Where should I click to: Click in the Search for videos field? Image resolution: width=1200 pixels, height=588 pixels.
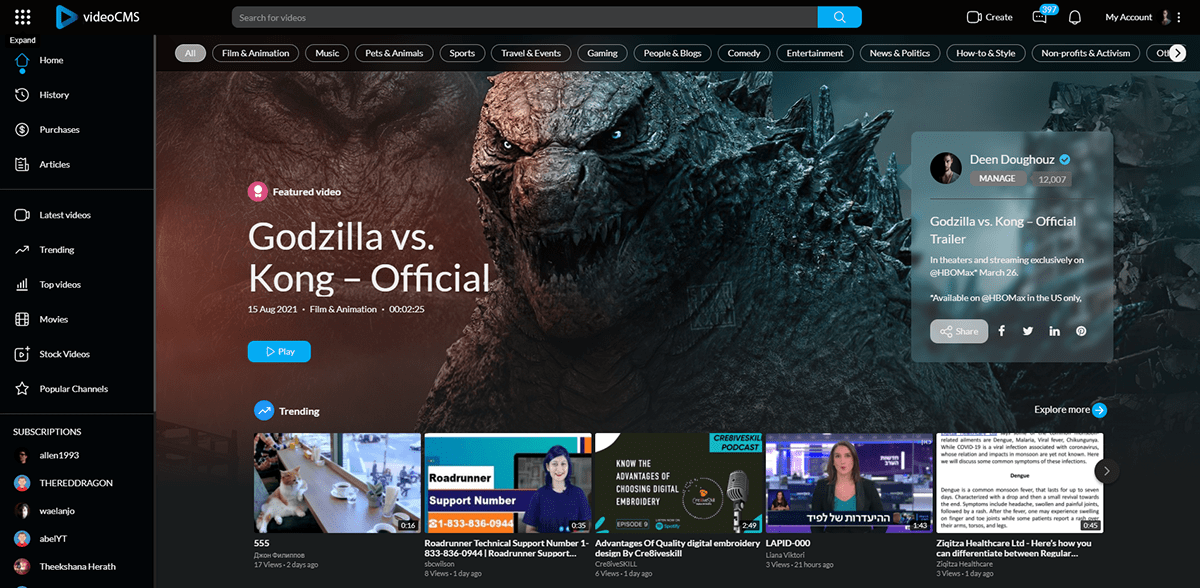click(x=525, y=17)
